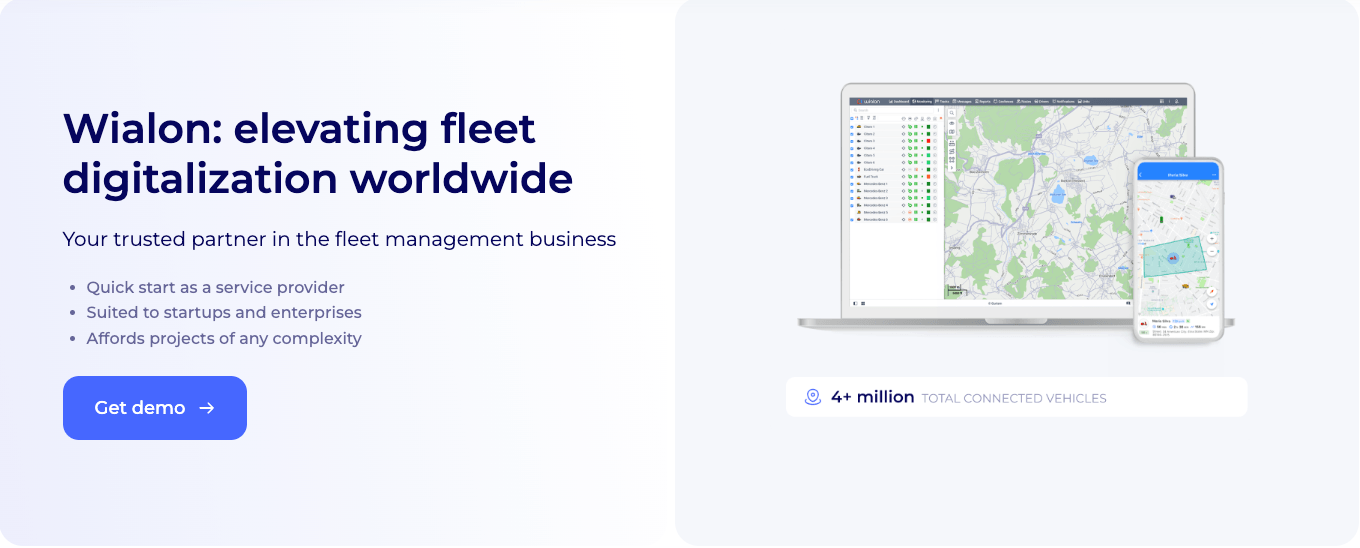The height and width of the screenshot is (548, 1360).
Task: Click the magnifier search icon on laptop map
Action: [x=951, y=111]
